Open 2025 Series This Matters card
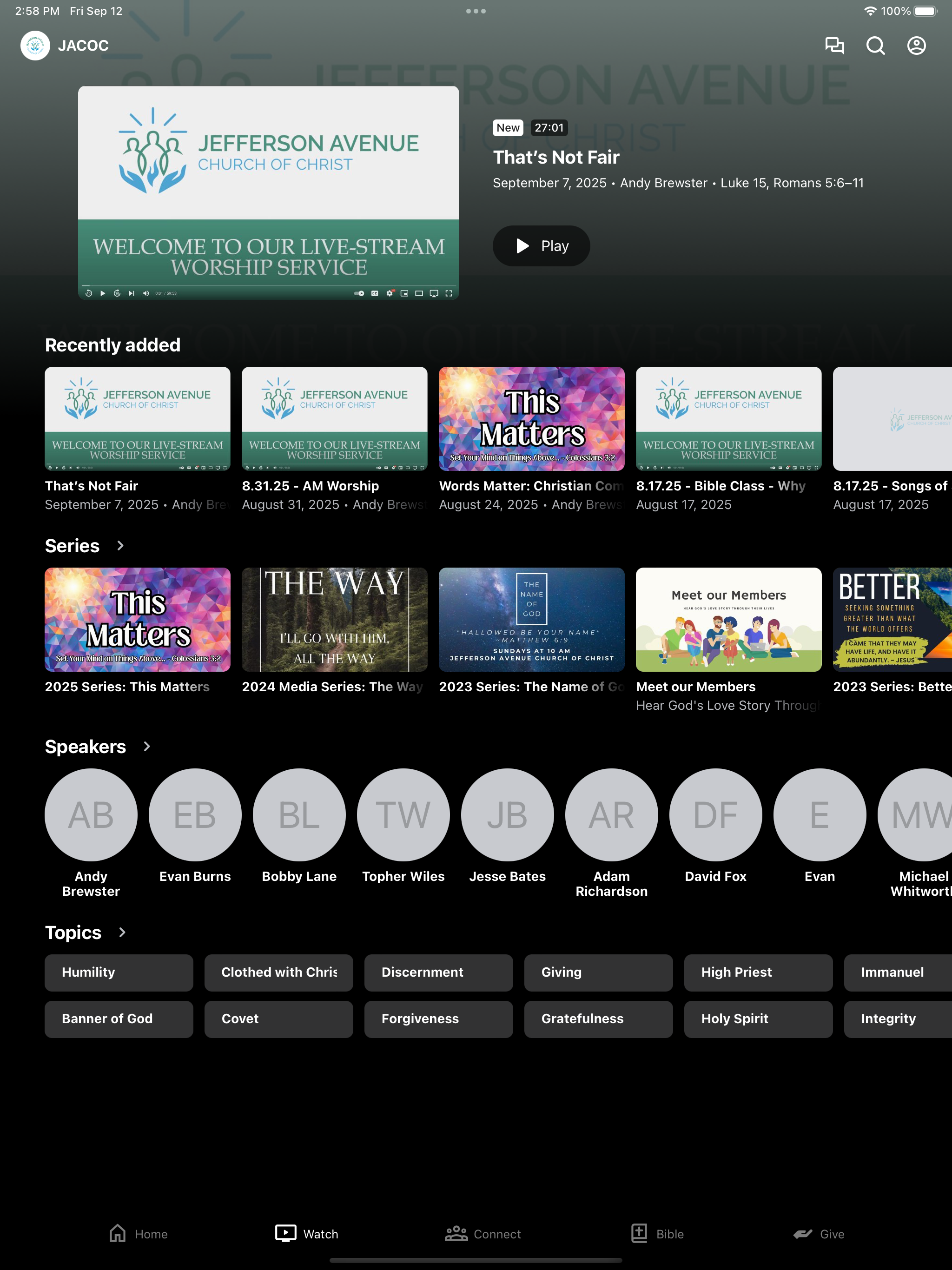Viewport: 952px width, 1270px height. [x=138, y=620]
